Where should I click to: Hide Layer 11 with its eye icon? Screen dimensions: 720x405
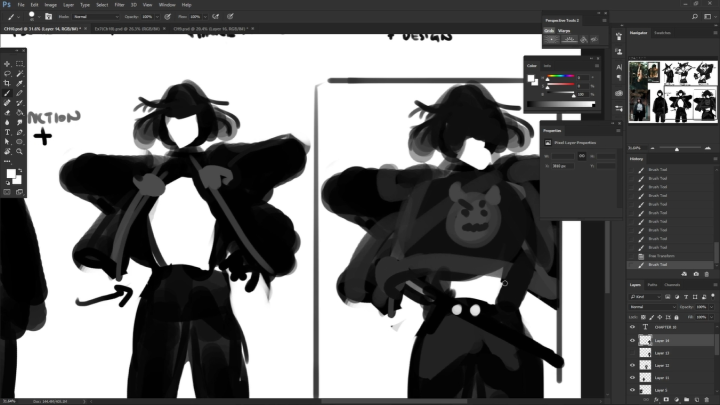pyautogui.click(x=632, y=377)
